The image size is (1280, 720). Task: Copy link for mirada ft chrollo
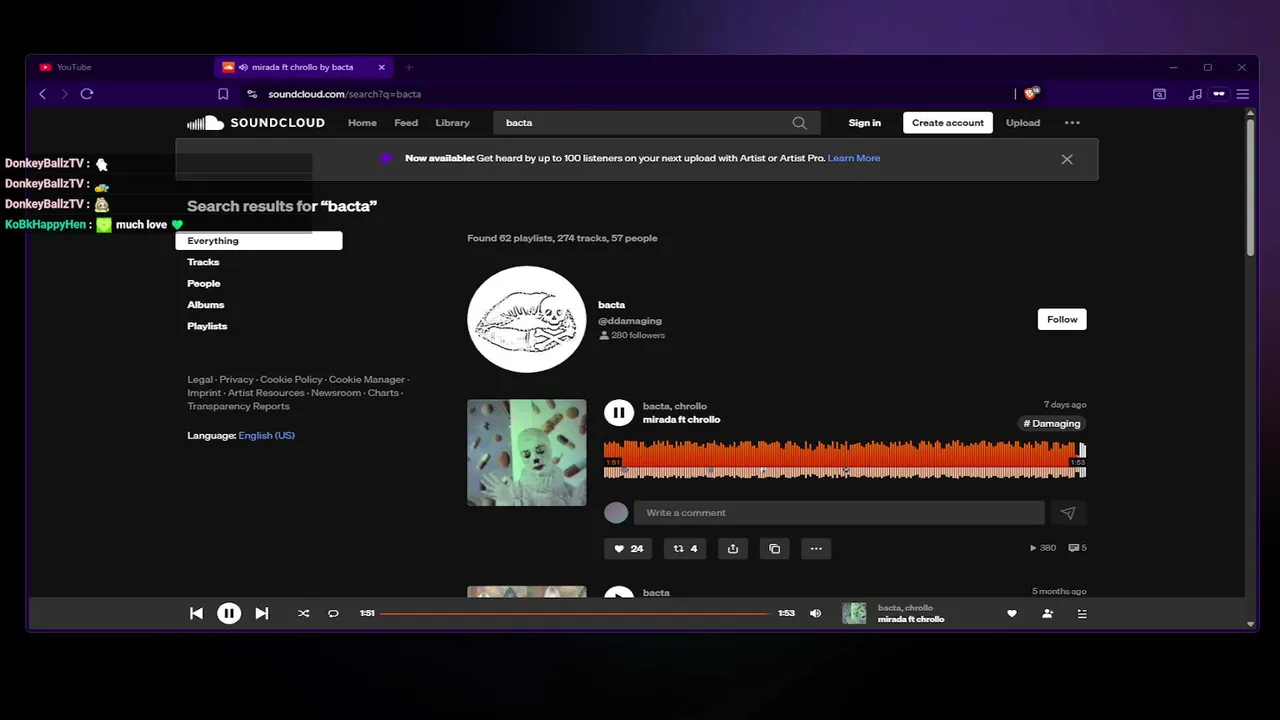774,548
